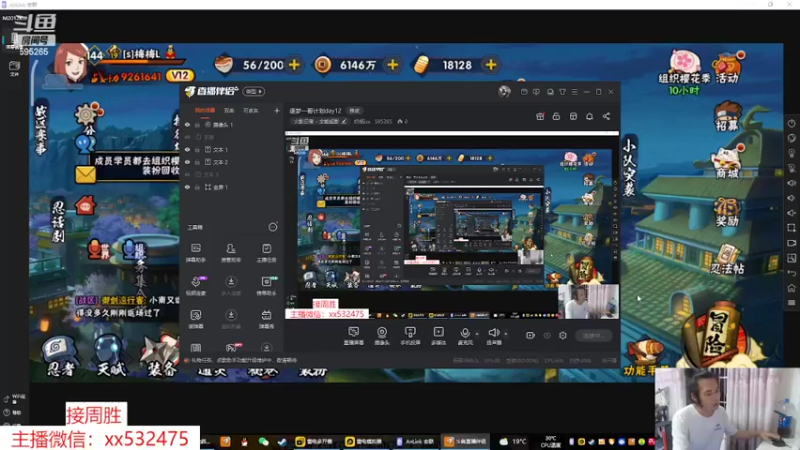Viewport: 800px width, 450px height.
Task: Click the start-live button at bottom right
Action: coord(594,335)
